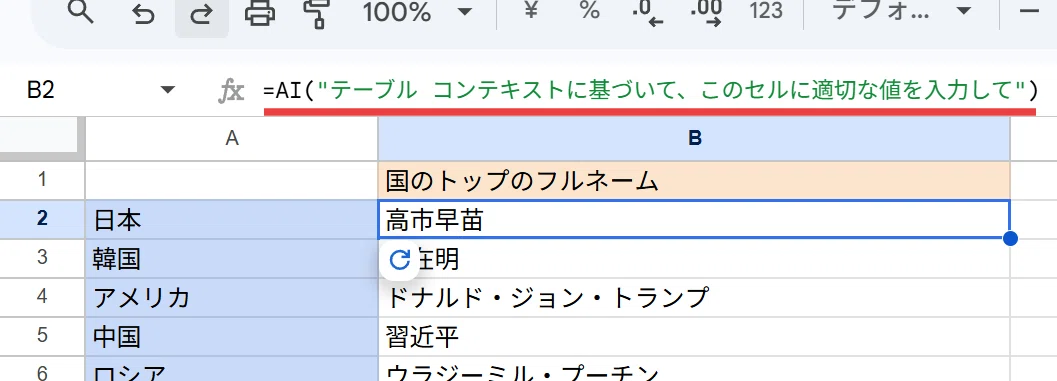Print the spreadsheet
The image size is (1057, 381).
coord(260,12)
